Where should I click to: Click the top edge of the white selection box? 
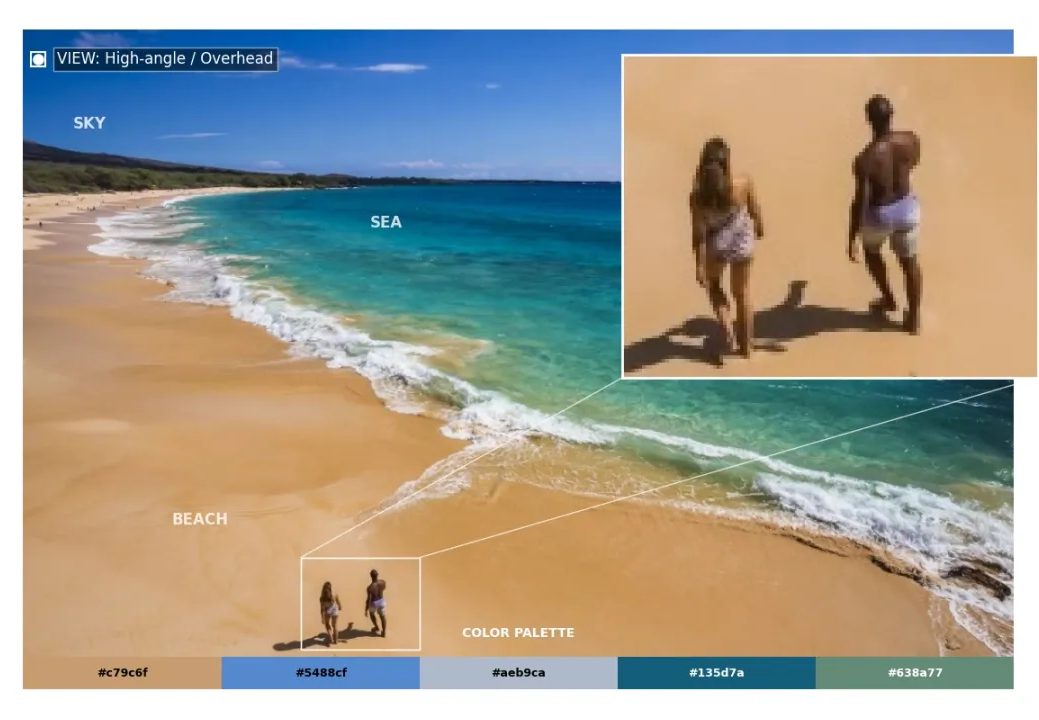coord(360,558)
